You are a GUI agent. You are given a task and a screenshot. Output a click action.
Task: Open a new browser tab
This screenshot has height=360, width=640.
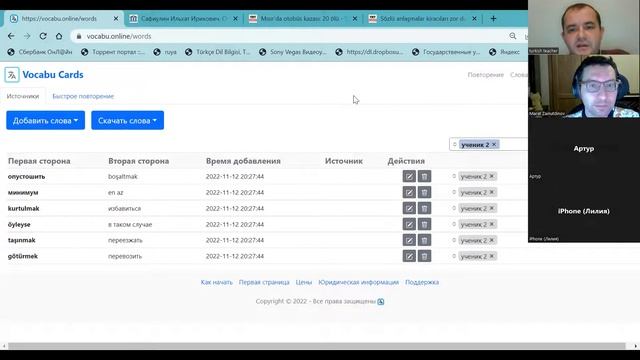click(493, 18)
